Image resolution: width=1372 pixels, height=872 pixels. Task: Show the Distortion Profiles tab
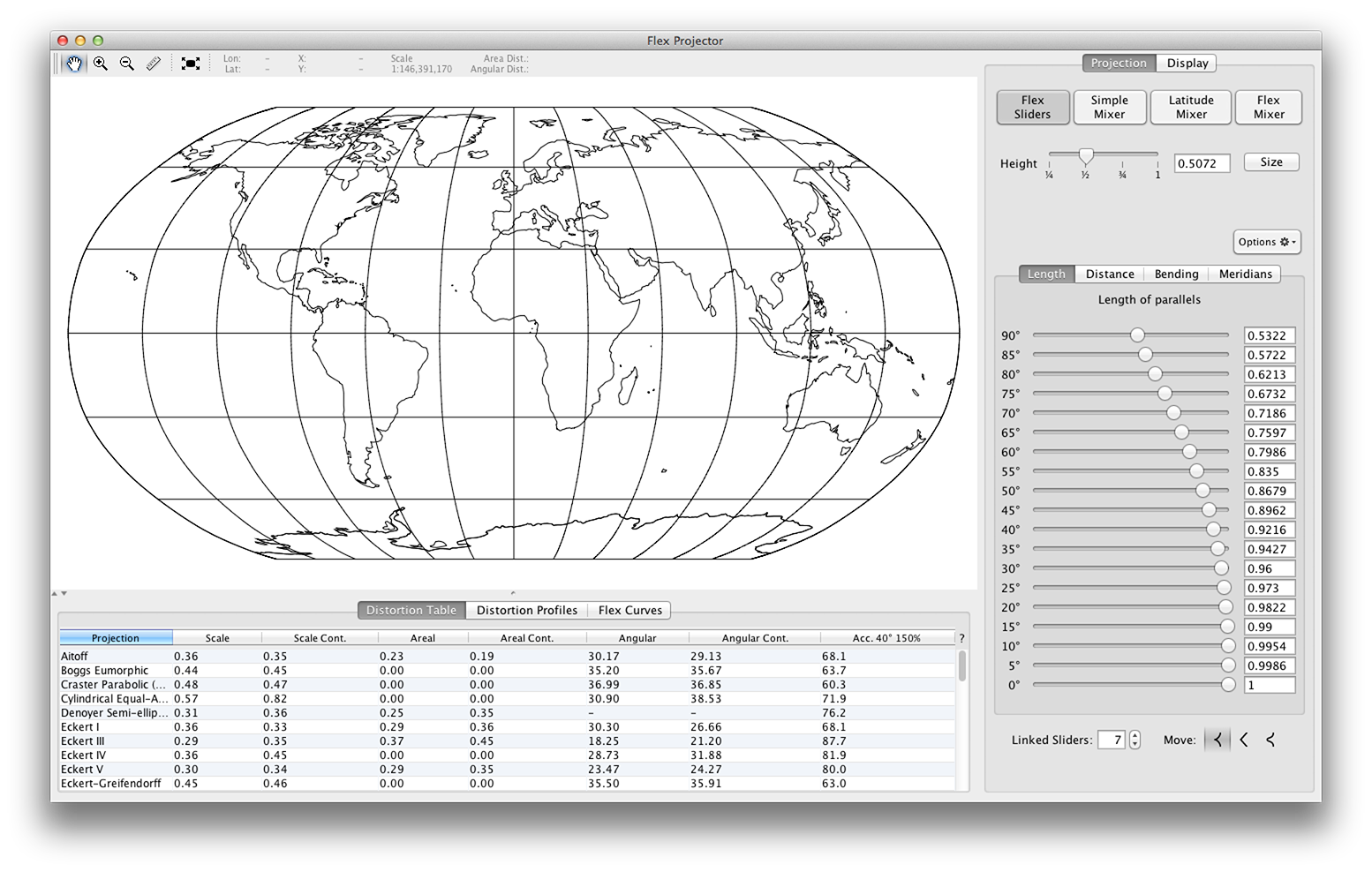[x=527, y=611]
